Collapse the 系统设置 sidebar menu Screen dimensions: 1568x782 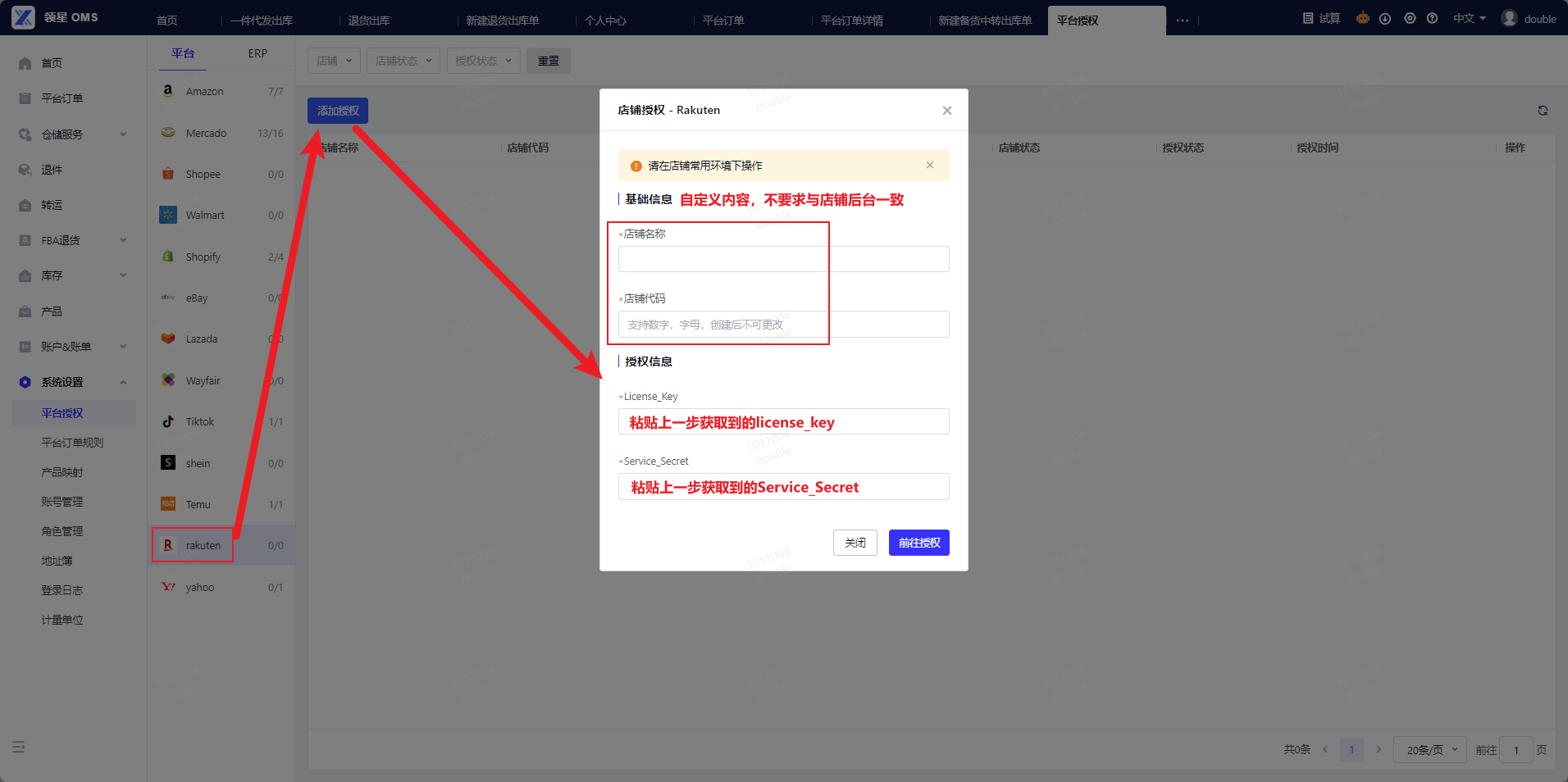123,382
